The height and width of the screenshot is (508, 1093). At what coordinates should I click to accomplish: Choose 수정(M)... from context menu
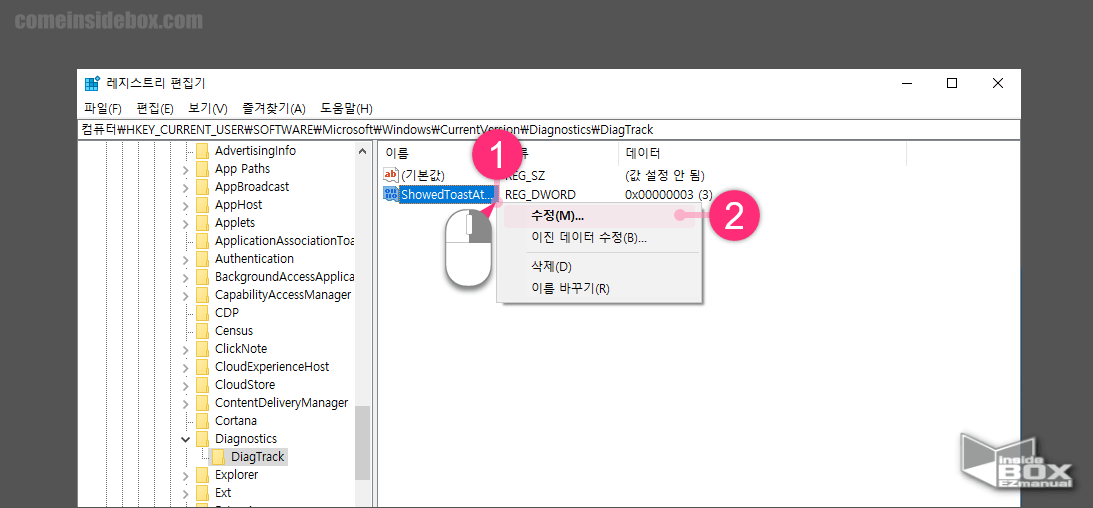558,217
